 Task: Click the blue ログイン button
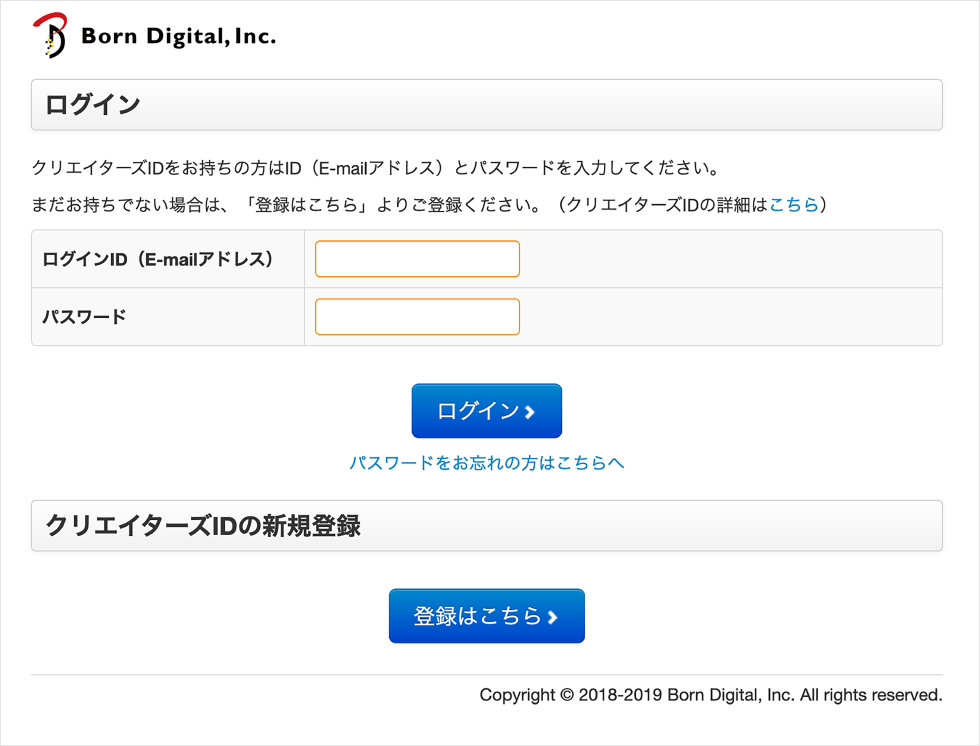coord(487,410)
